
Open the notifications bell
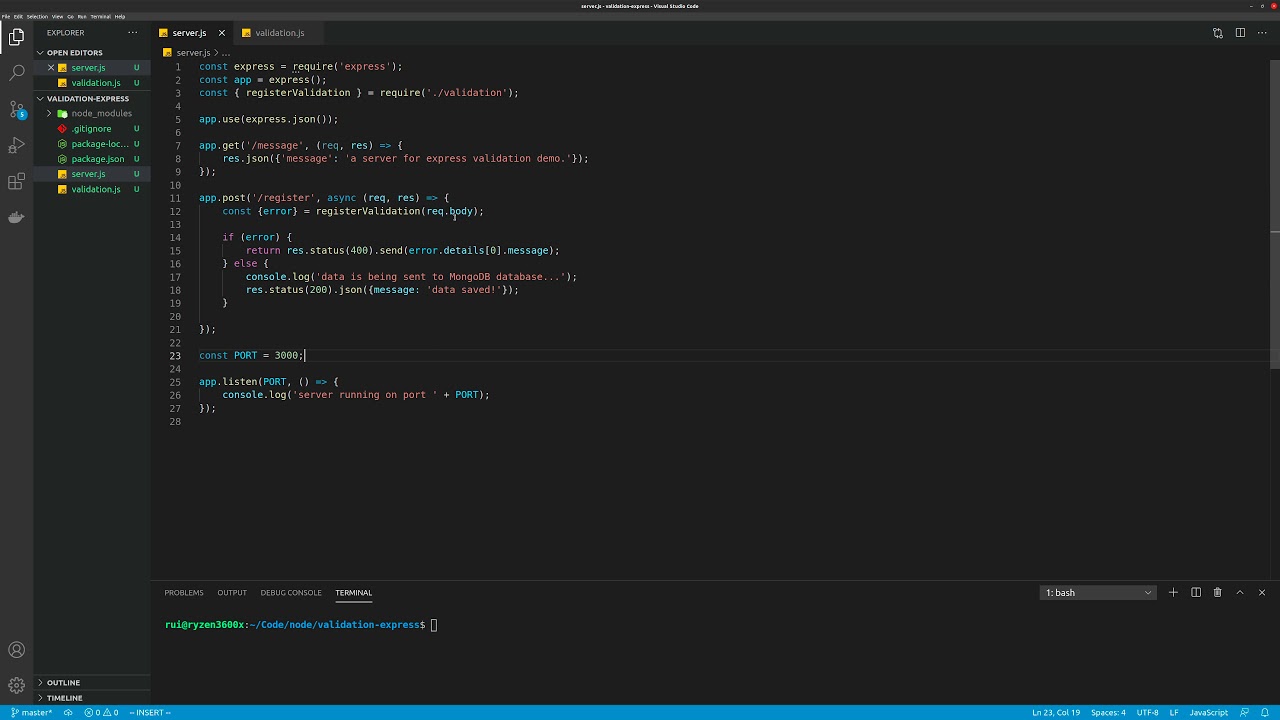tap(1263, 712)
